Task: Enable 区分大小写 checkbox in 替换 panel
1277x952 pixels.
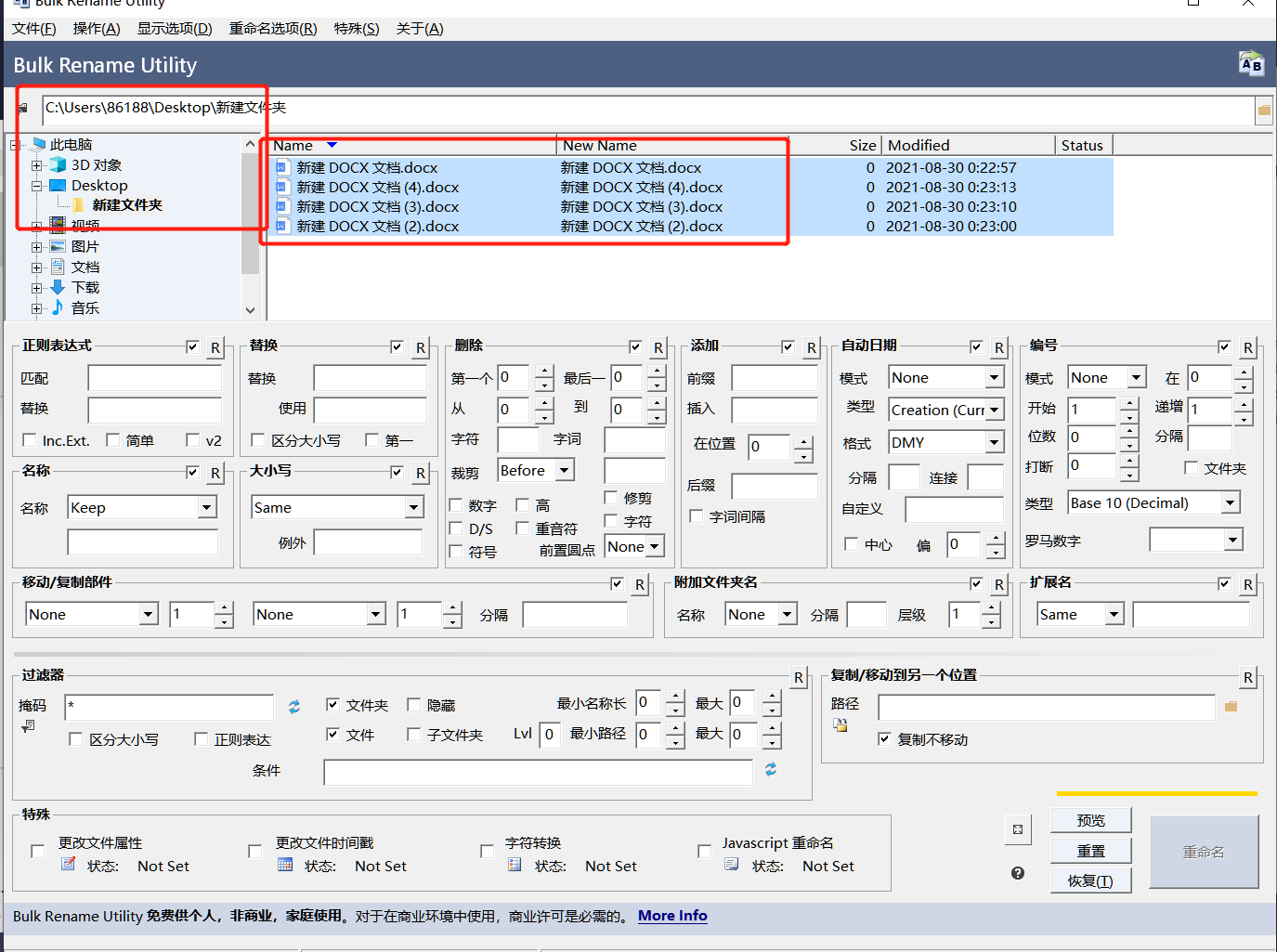Action: (258, 439)
